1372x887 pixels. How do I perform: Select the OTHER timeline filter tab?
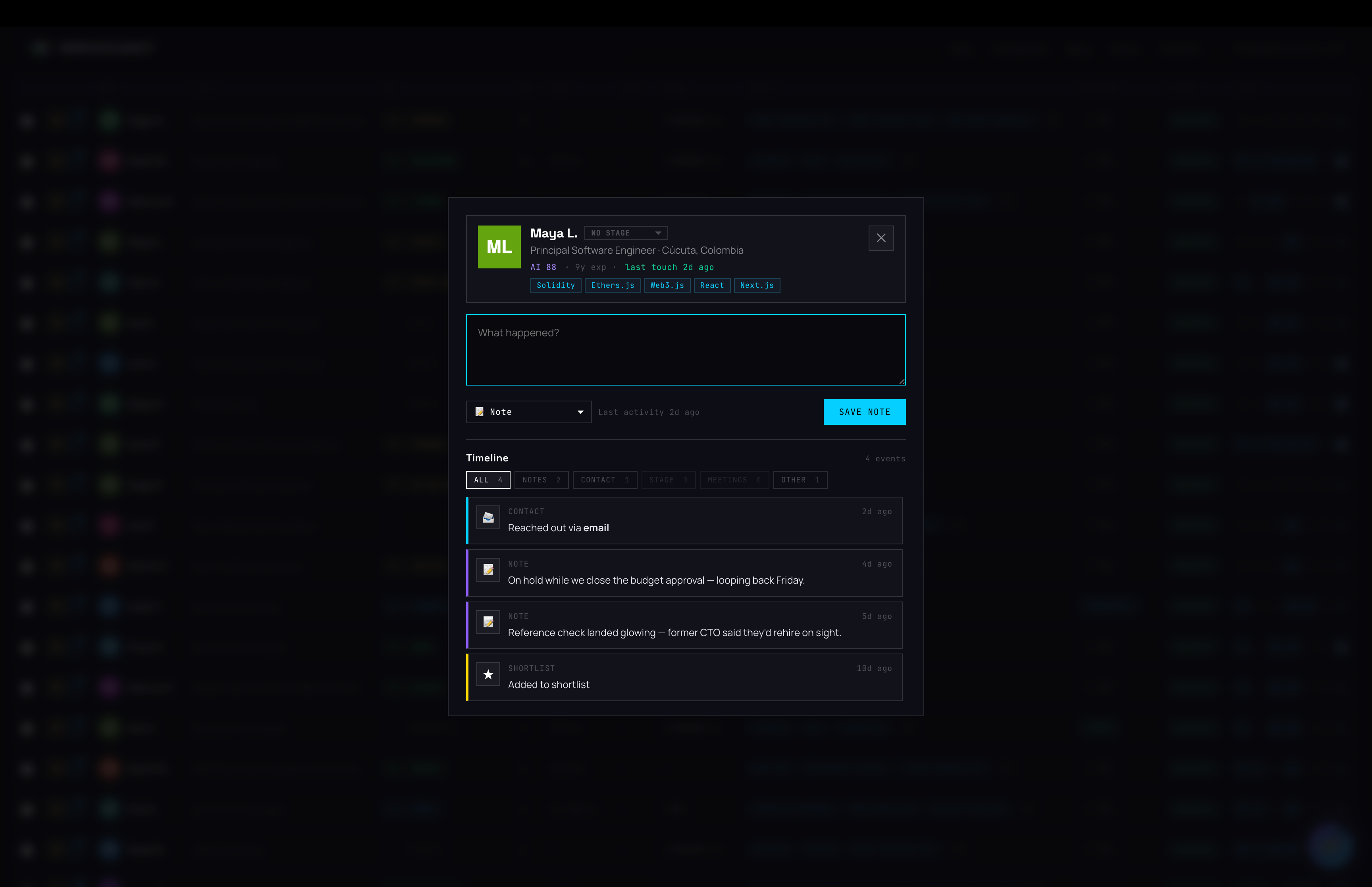tap(800, 480)
